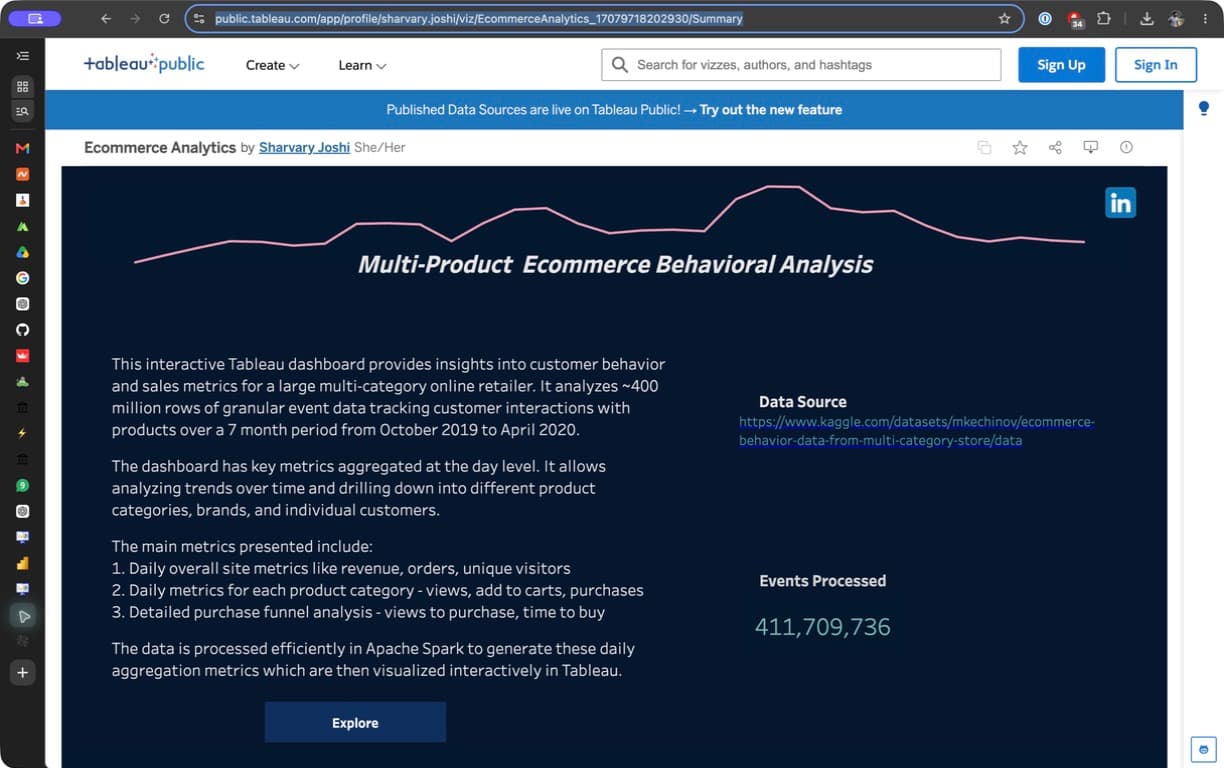1224x768 pixels.
Task: Click the duplicate copy icon in the viz toolbar
Action: tap(984, 148)
